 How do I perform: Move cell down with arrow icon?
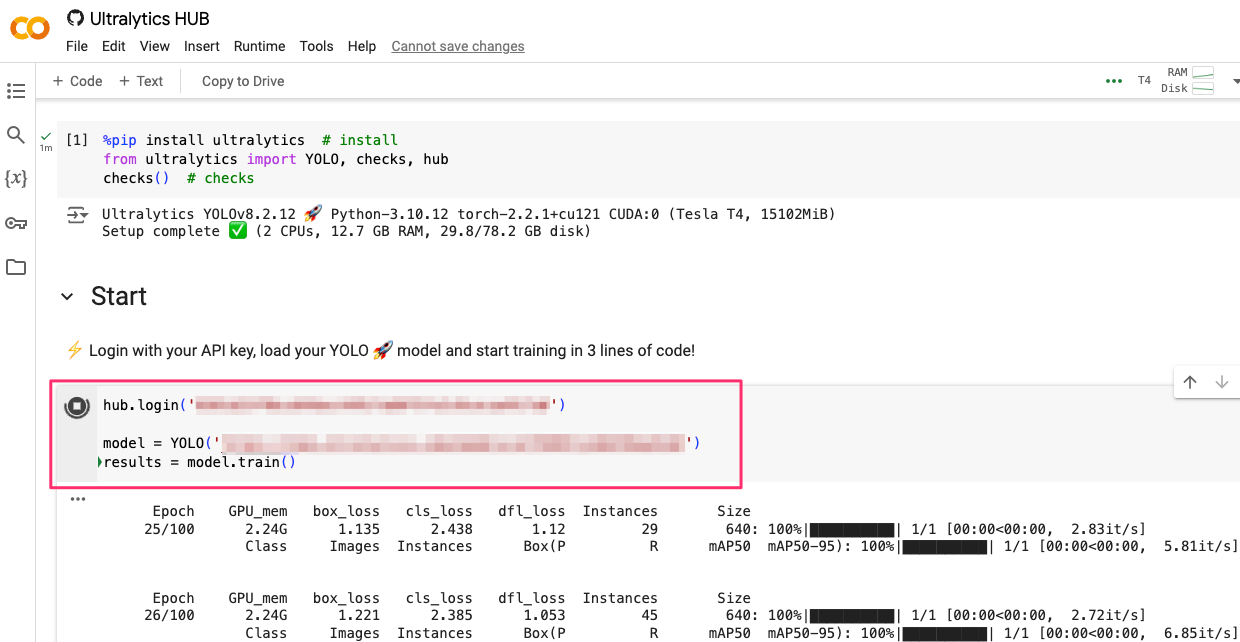(x=1221, y=382)
